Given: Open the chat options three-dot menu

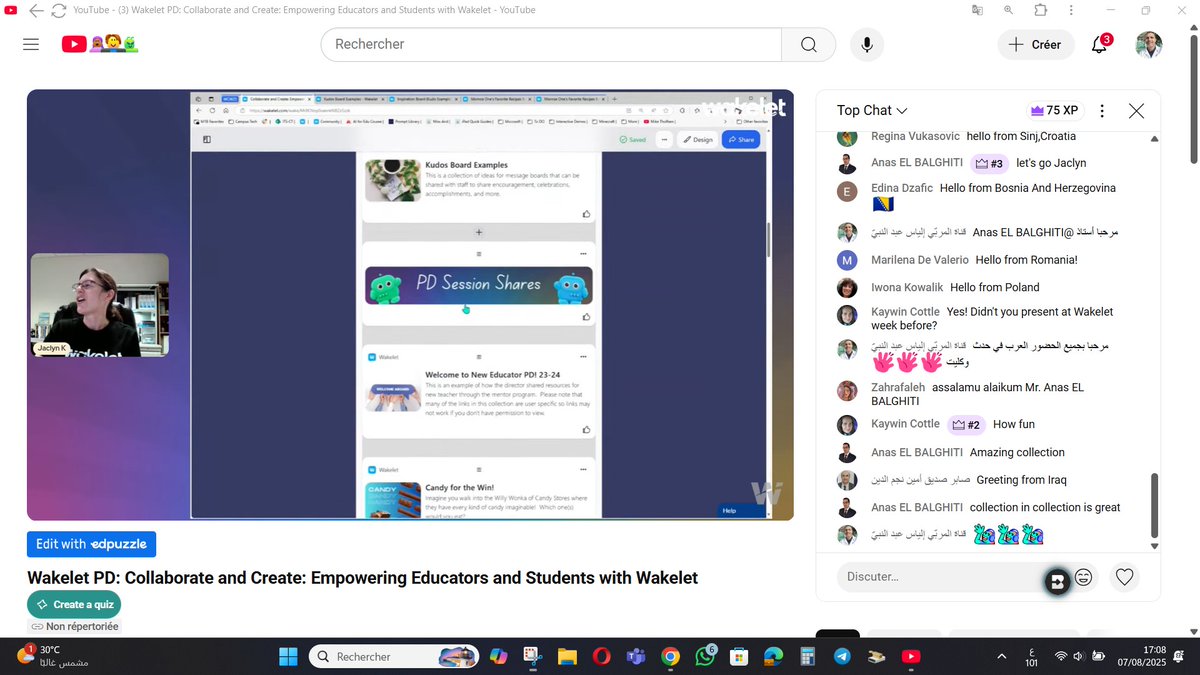Looking at the screenshot, I should tap(1103, 111).
